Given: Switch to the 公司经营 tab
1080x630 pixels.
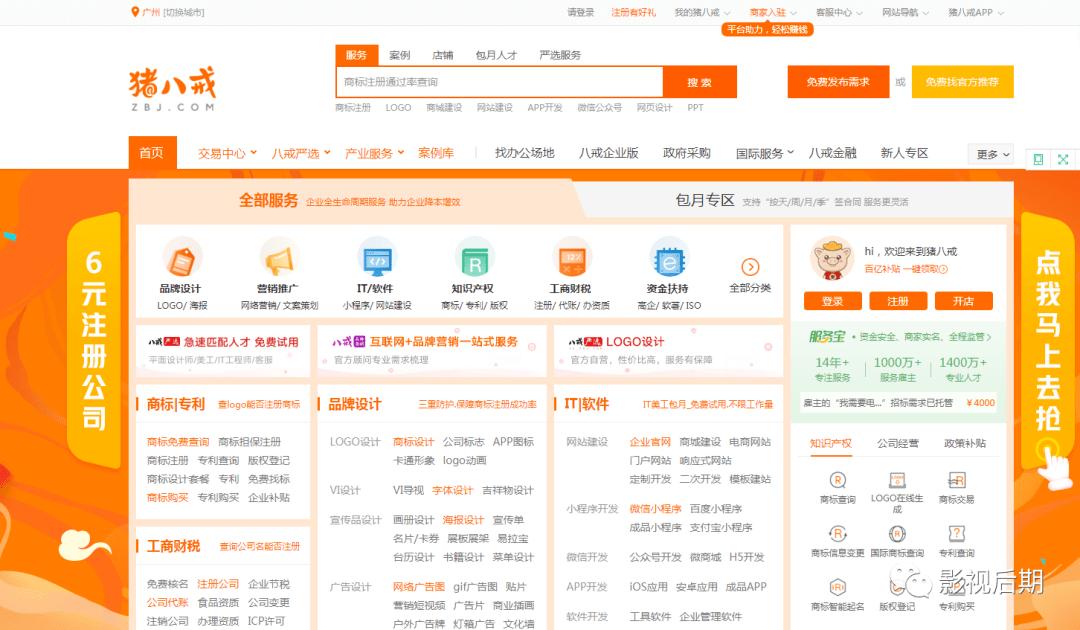Looking at the screenshot, I should click(901, 443).
